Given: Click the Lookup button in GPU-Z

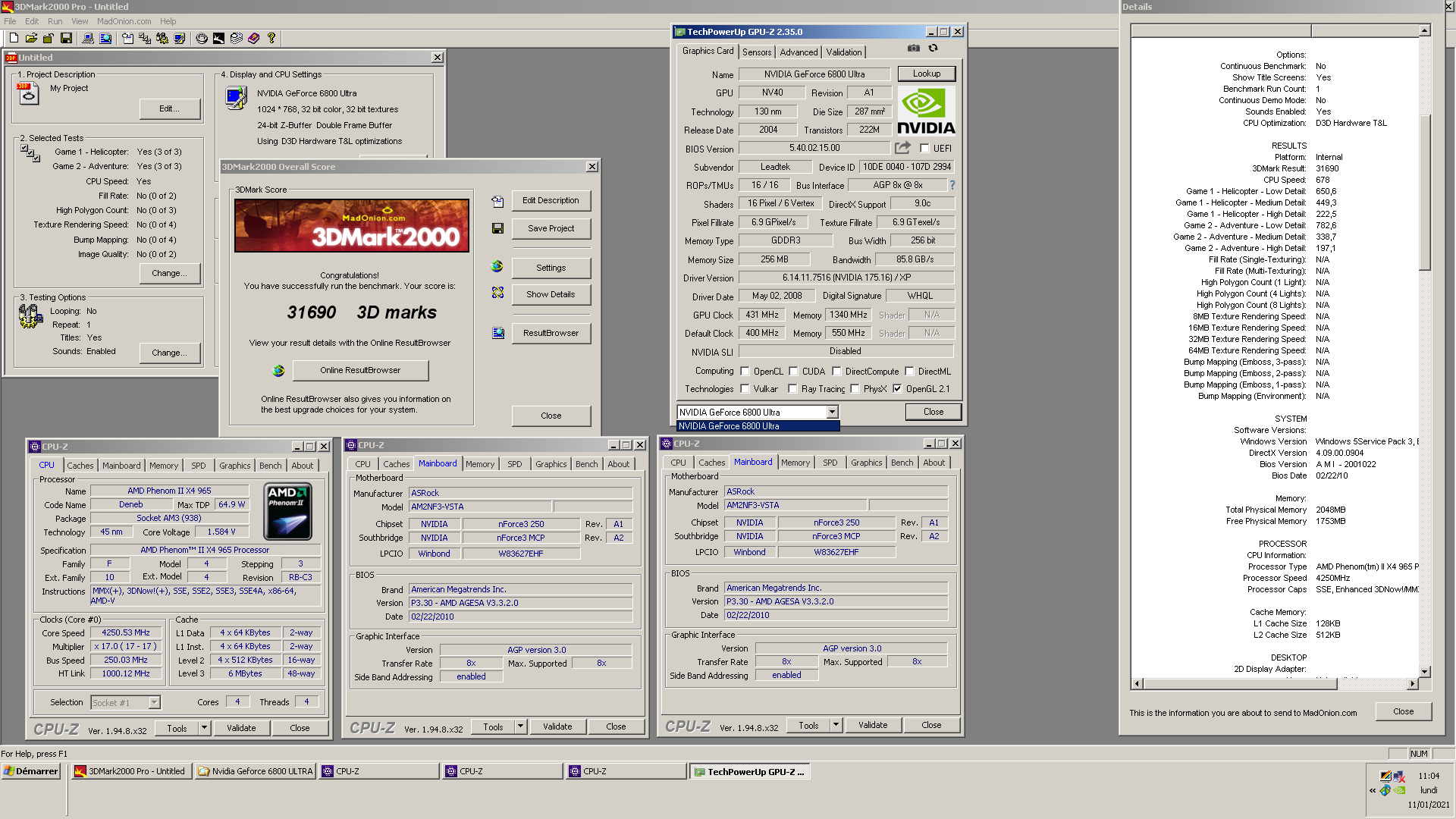Looking at the screenshot, I should click(927, 74).
